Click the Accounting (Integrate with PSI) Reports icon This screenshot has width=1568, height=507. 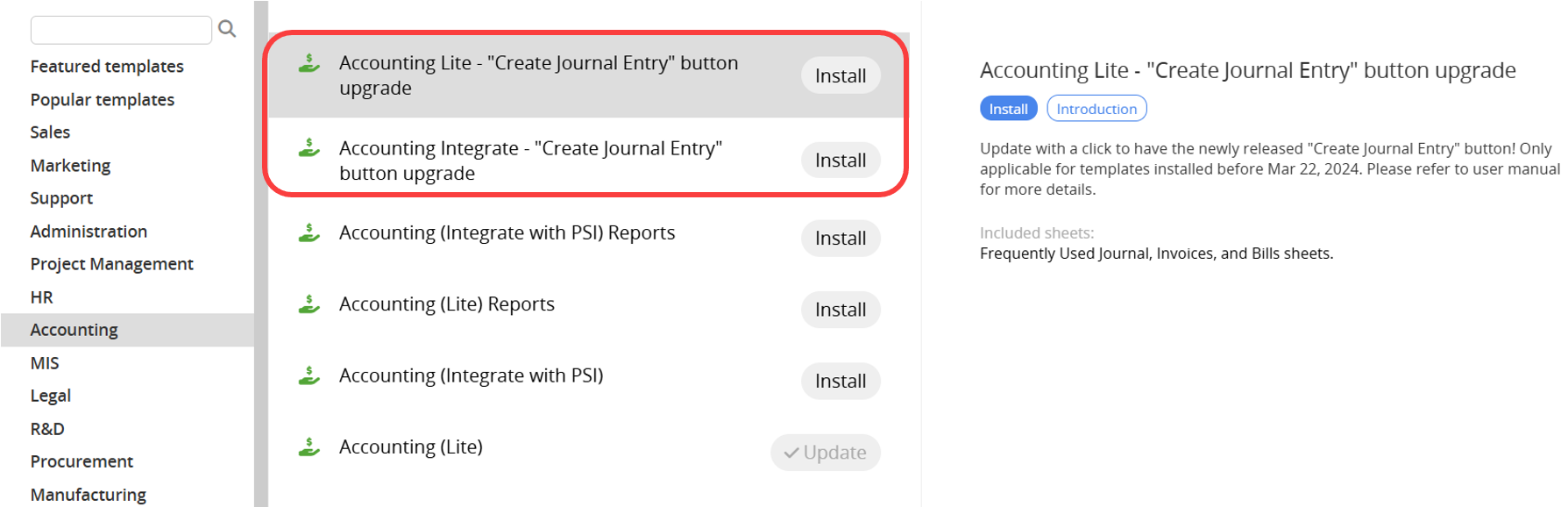click(309, 233)
